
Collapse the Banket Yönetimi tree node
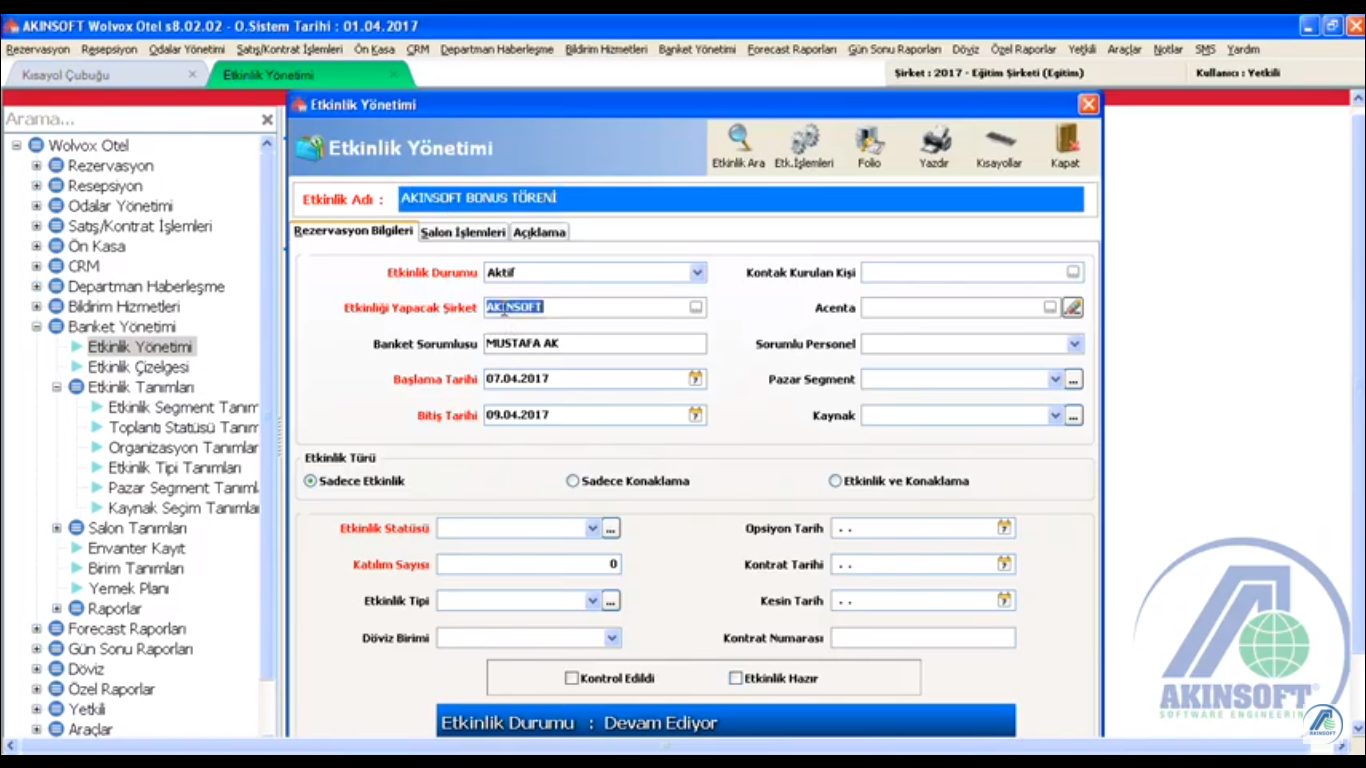[x=37, y=327]
